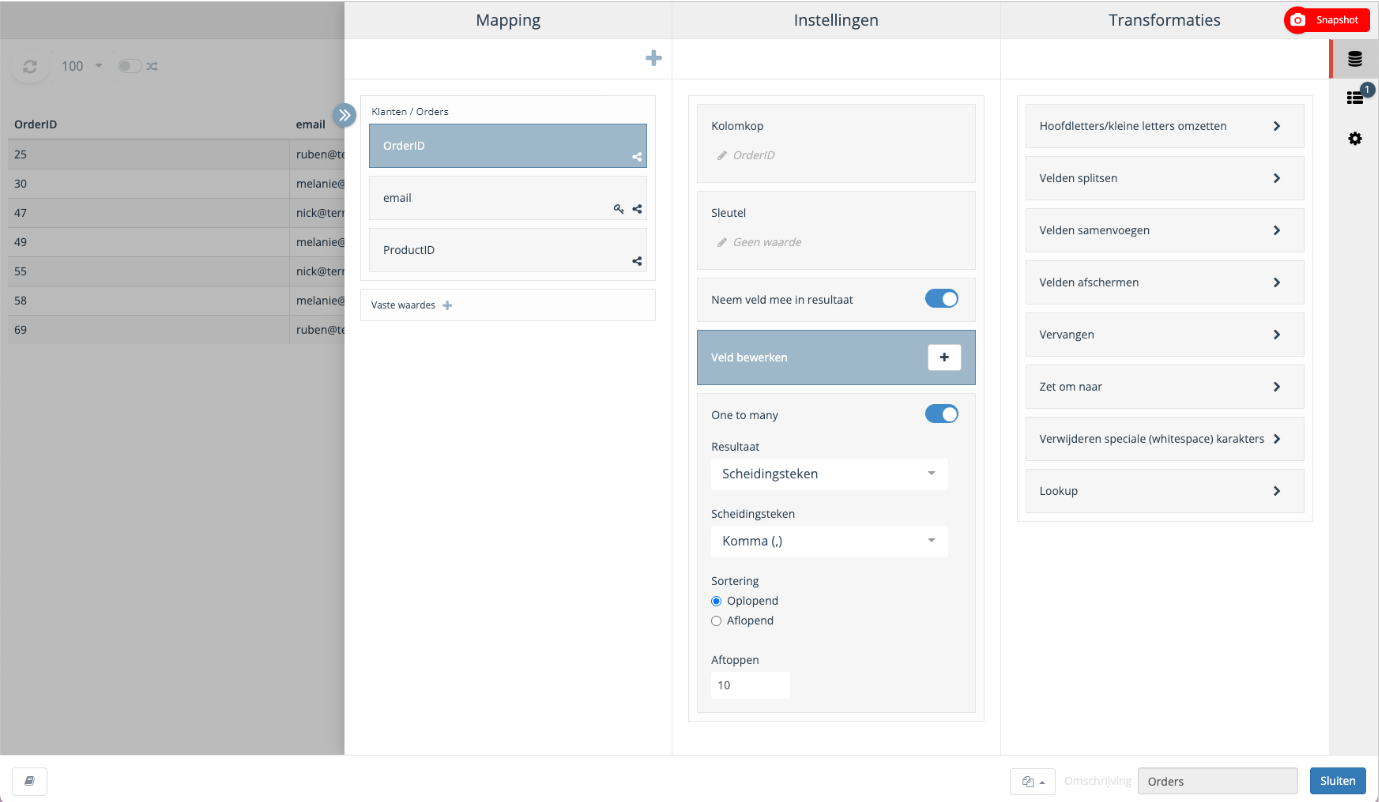Toggle the random shuffle switch
1379x802 pixels.
pyautogui.click(x=130, y=66)
